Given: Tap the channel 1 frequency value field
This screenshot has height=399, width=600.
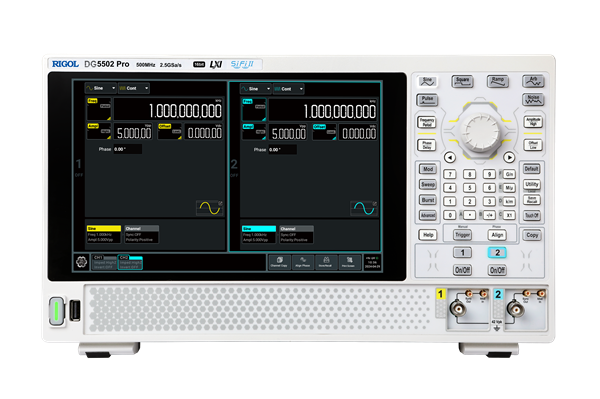Looking at the screenshot, I should point(168,110).
